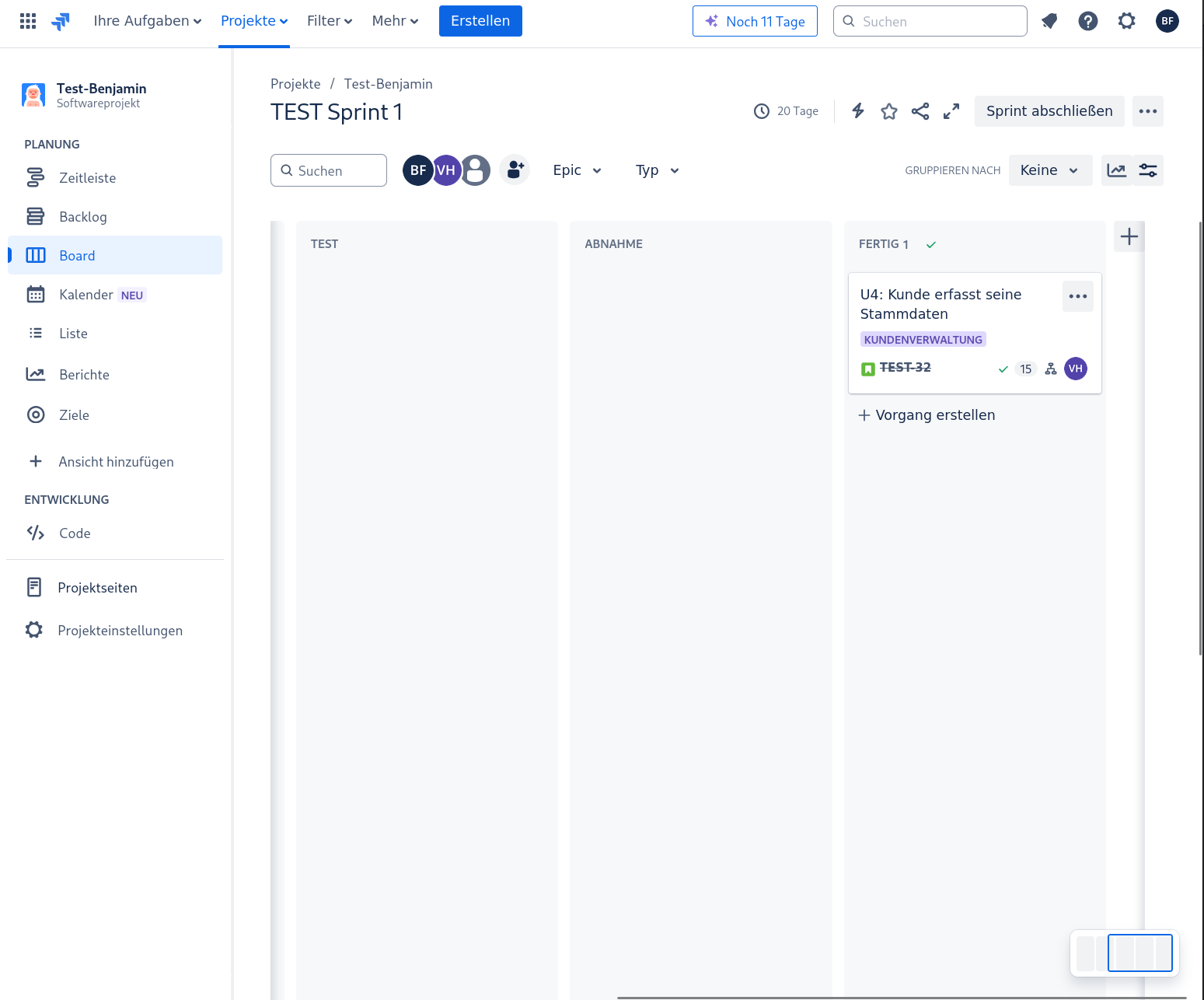The height and width of the screenshot is (1000, 1204).
Task: Open board insights chart icon
Action: tap(1117, 170)
